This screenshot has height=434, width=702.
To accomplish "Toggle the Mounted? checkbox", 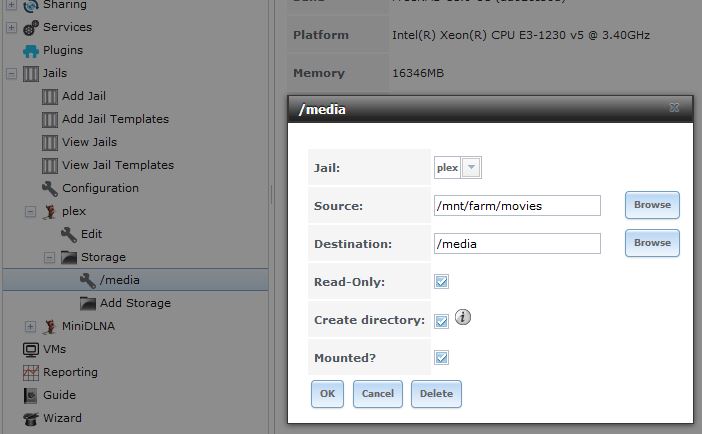I will tap(441, 357).
